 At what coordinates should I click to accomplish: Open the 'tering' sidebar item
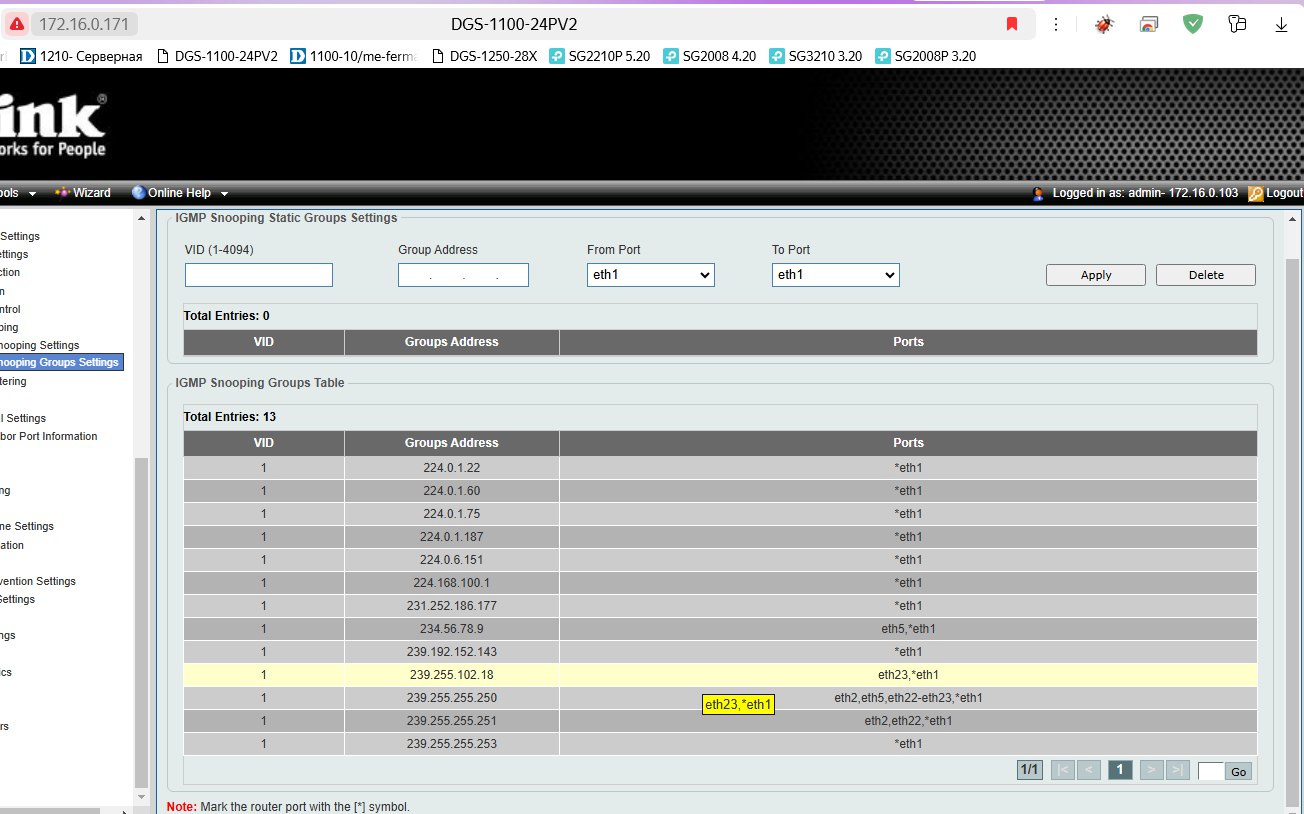point(14,381)
